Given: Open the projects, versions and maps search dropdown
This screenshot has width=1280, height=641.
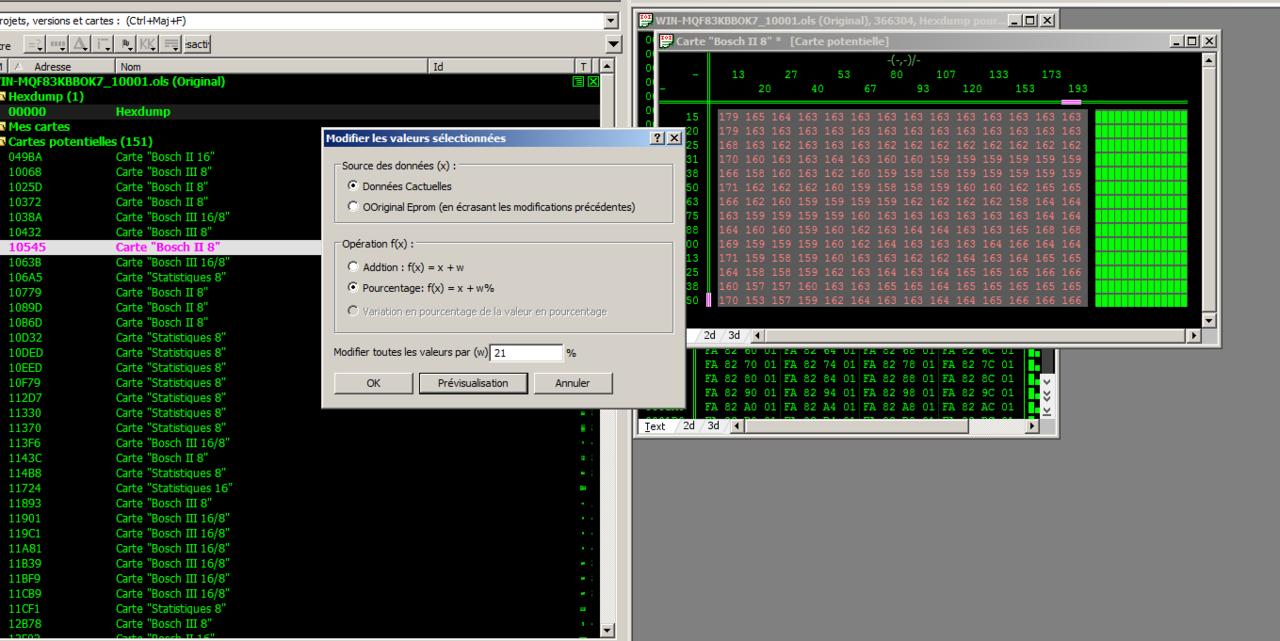Looking at the screenshot, I should pyautogui.click(x=611, y=20).
